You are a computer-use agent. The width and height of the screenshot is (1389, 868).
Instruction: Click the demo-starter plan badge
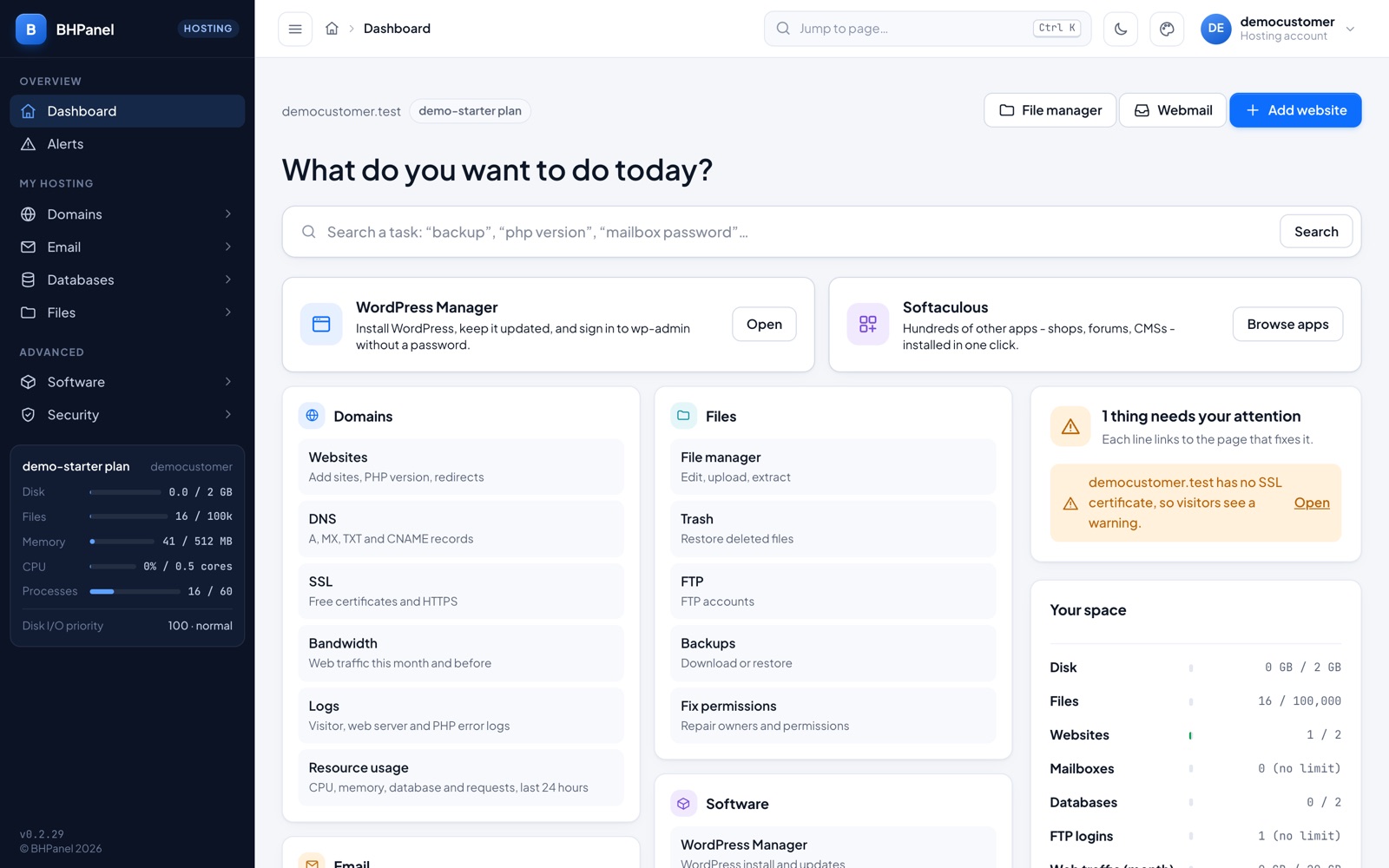point(470,111)
